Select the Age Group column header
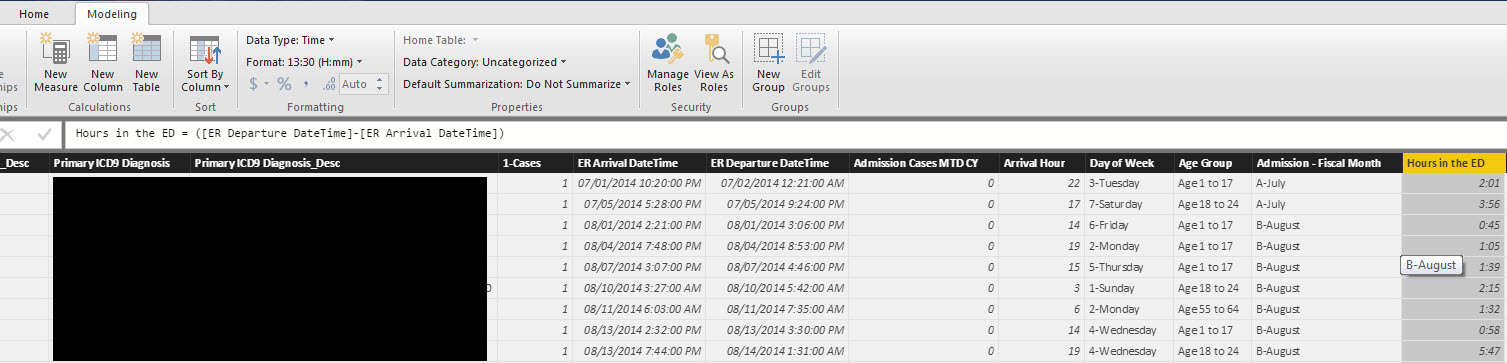 coord(1214,163)
